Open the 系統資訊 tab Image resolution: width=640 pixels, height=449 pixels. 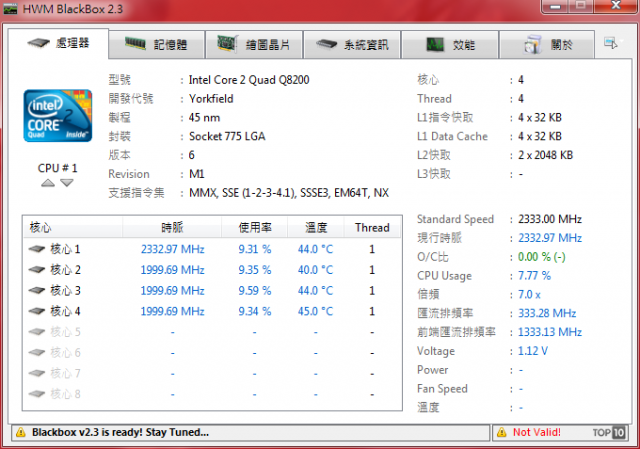coord(352,44)
